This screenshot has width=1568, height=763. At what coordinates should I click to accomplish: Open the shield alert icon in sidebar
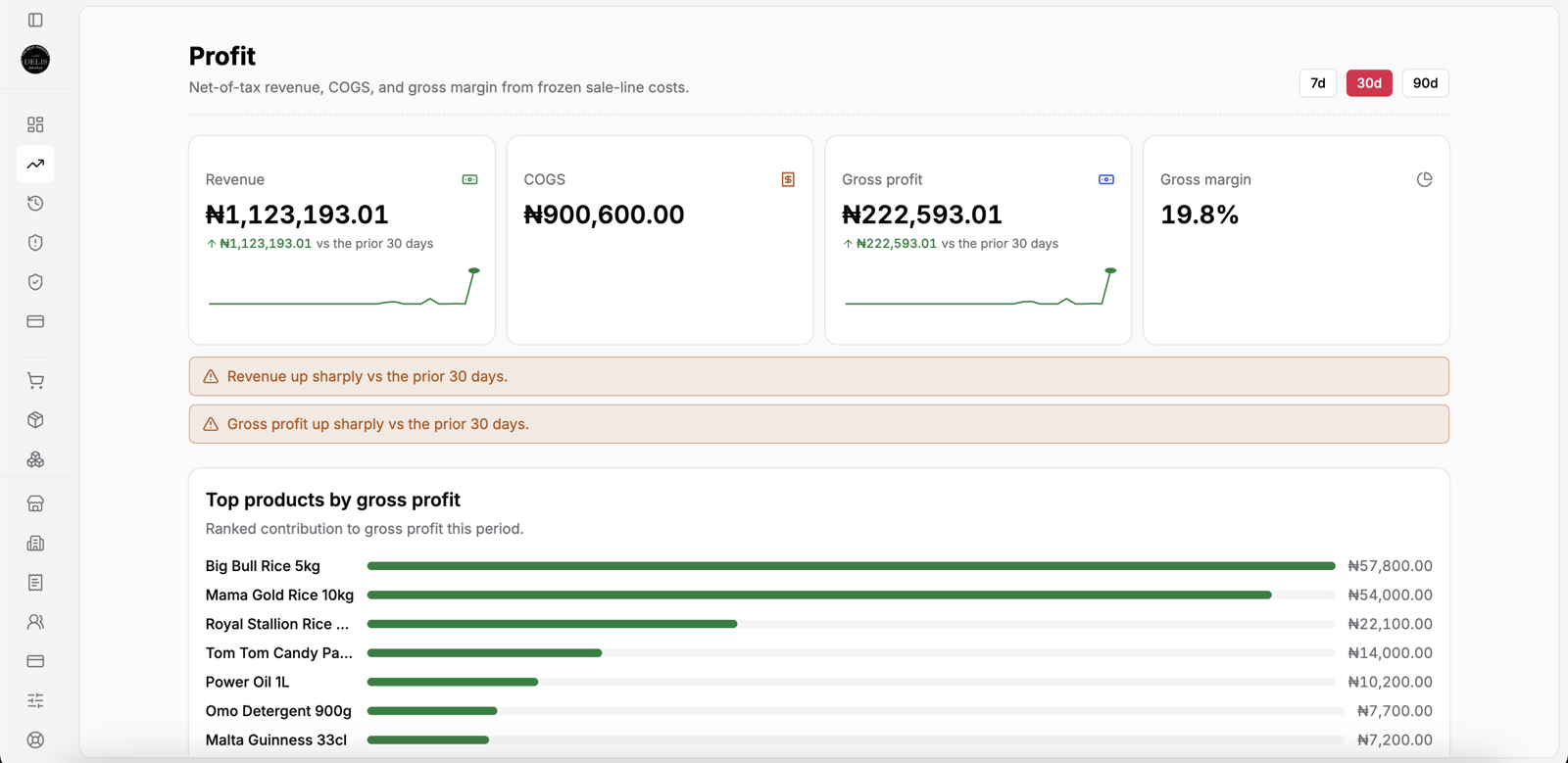(35, 243)
